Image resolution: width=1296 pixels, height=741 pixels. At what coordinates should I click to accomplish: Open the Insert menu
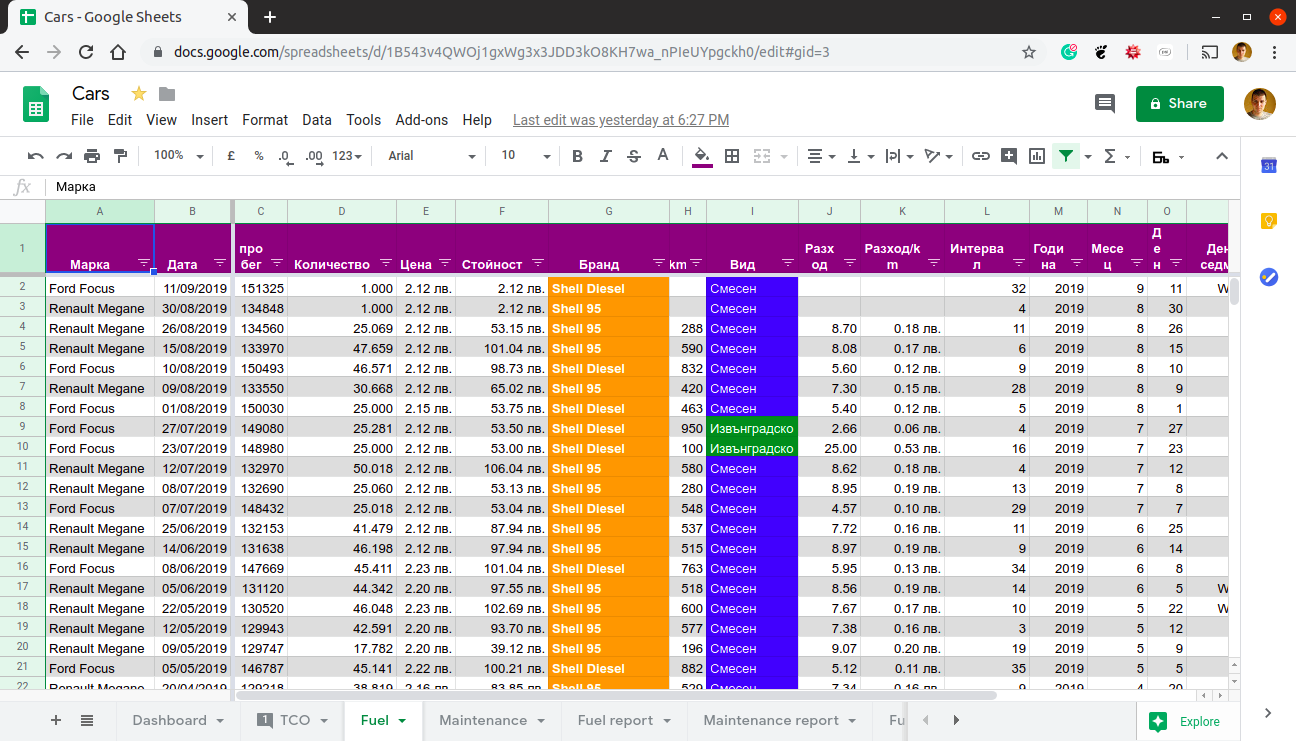coord(210,120)
